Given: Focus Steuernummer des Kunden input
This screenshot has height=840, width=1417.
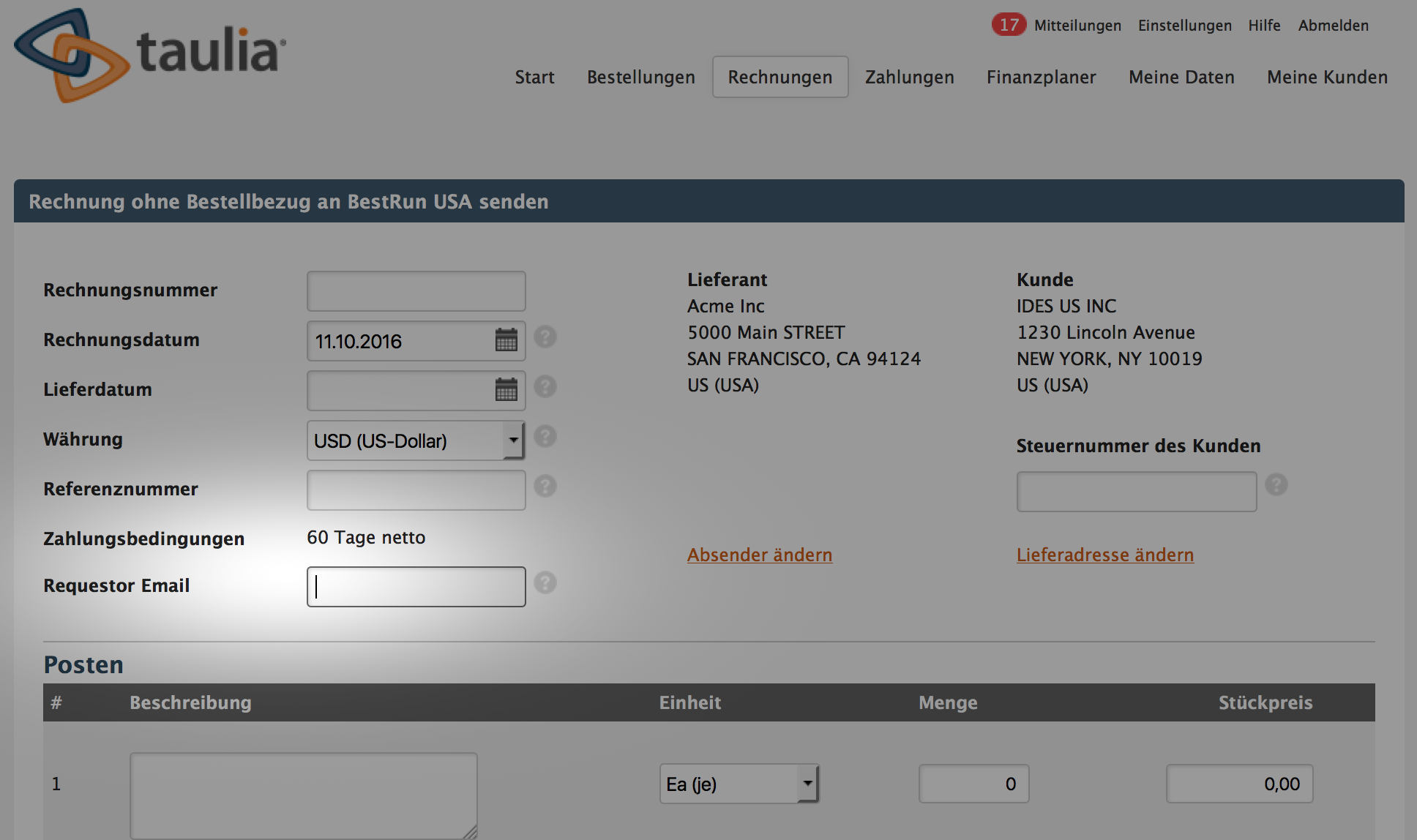Looking at the screenshot, I should tap(1137, 492).
